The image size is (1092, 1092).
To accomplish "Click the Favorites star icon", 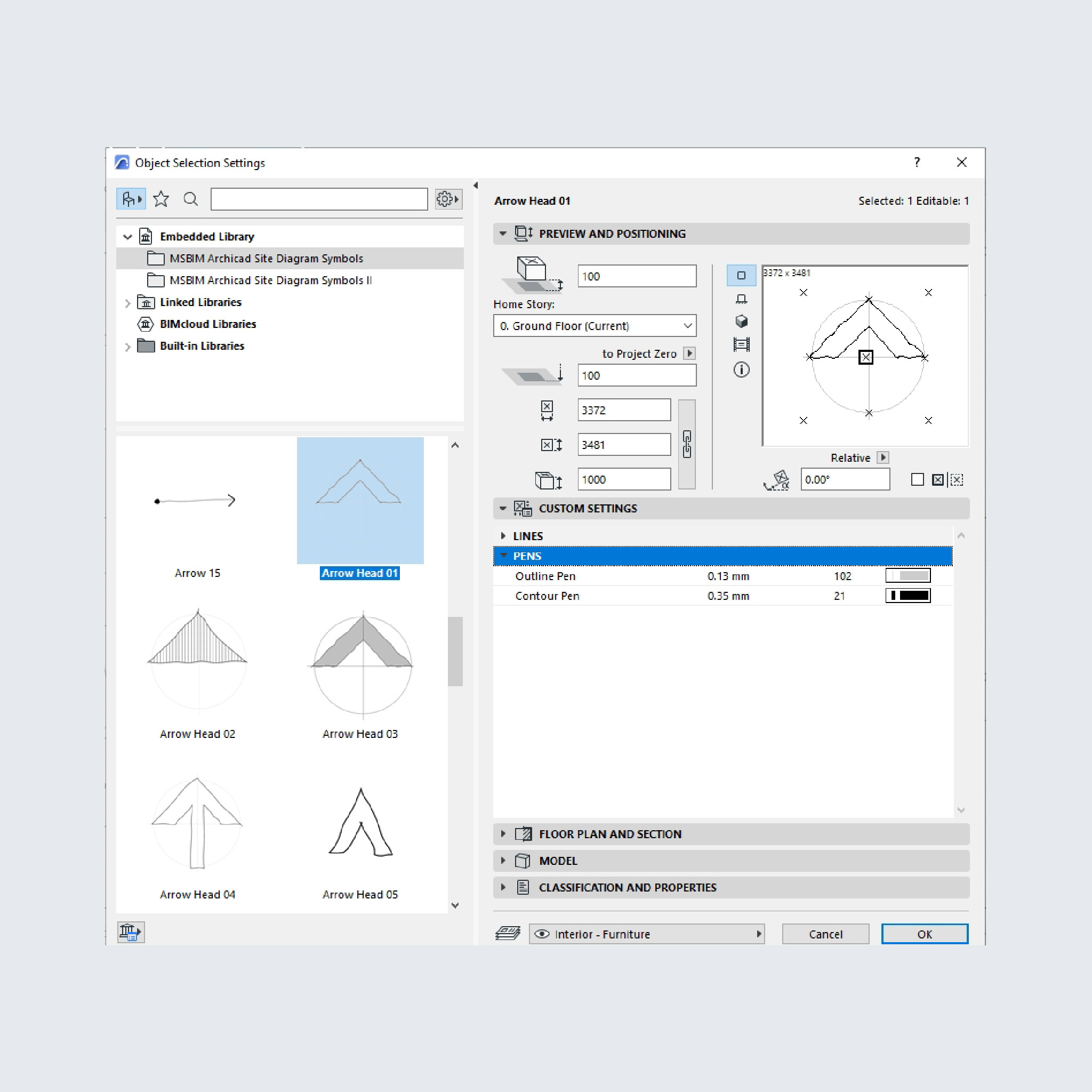I will click(x=161, y=199).
